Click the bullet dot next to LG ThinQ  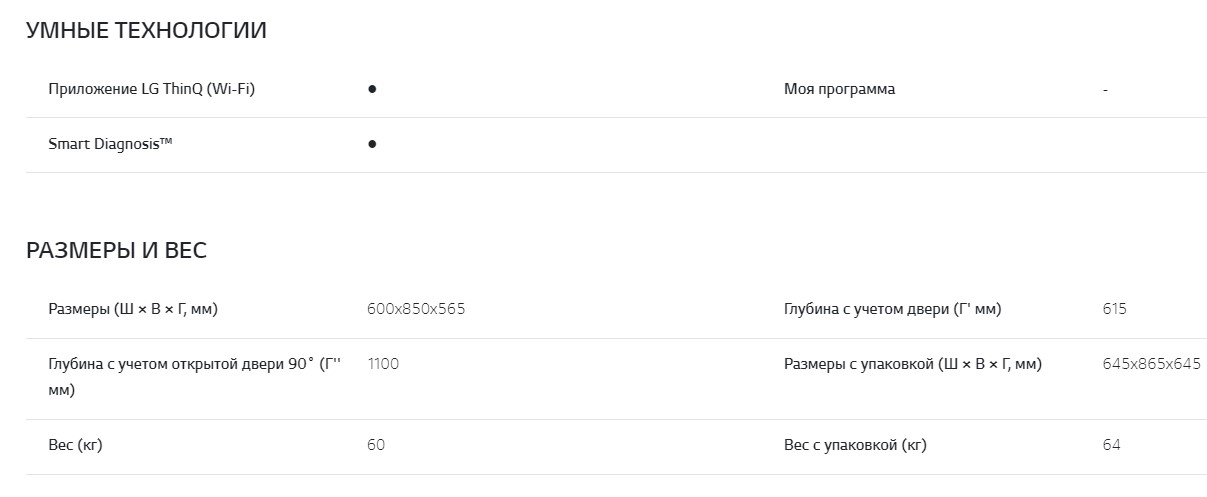(372, 89)
